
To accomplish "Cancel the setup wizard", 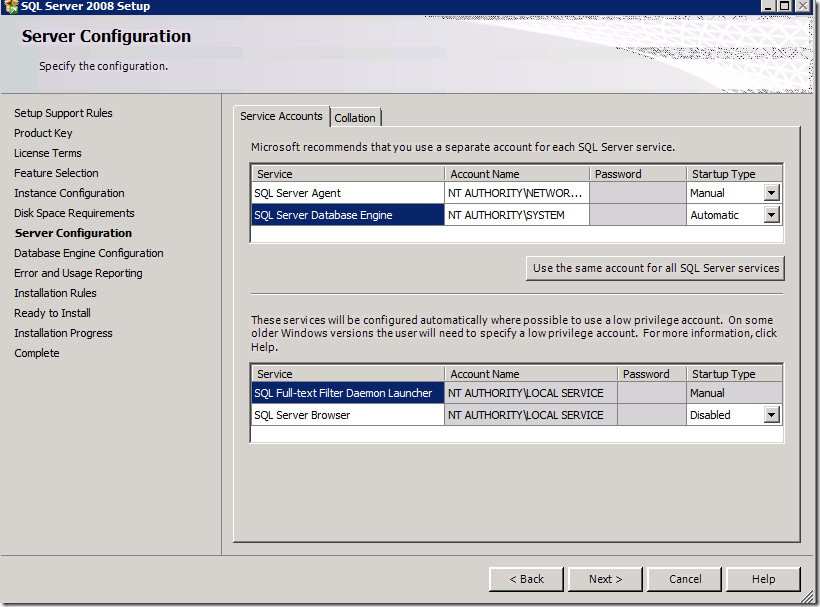I will [x=685, y=579].
